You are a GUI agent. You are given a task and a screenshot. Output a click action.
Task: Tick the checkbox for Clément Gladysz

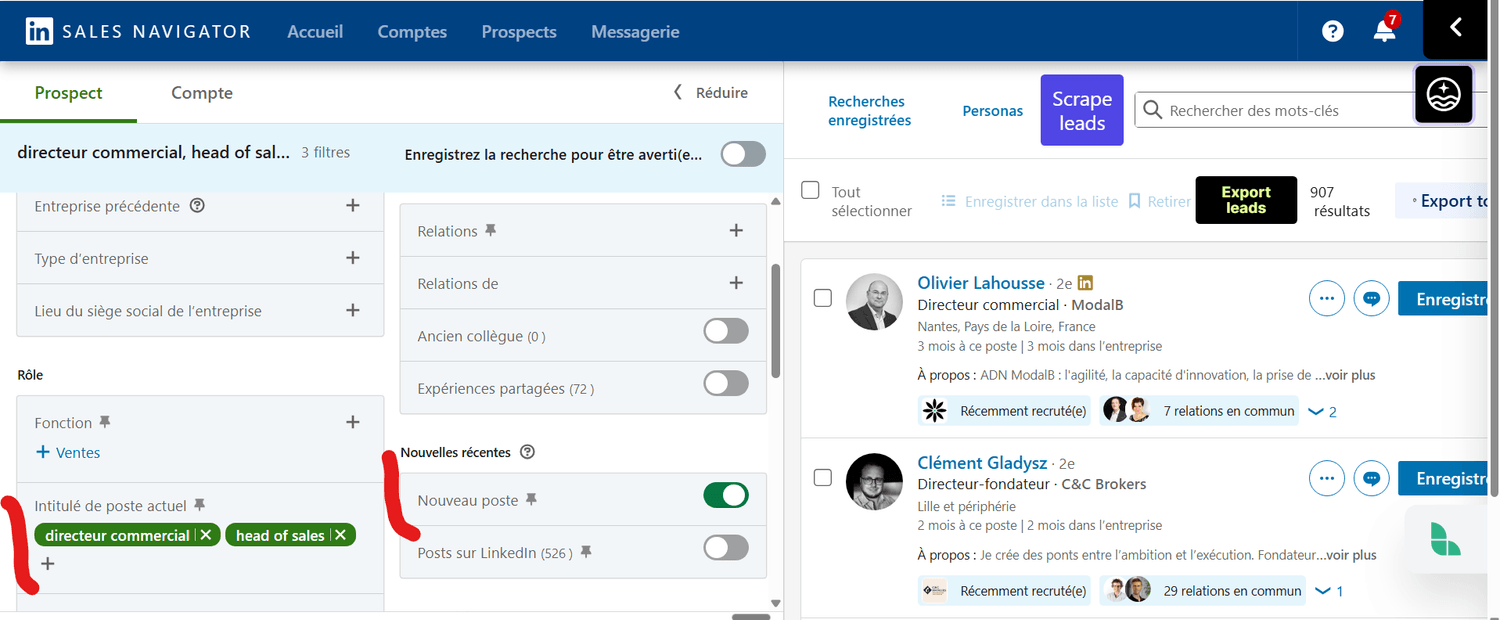click(x=822, y=478)
